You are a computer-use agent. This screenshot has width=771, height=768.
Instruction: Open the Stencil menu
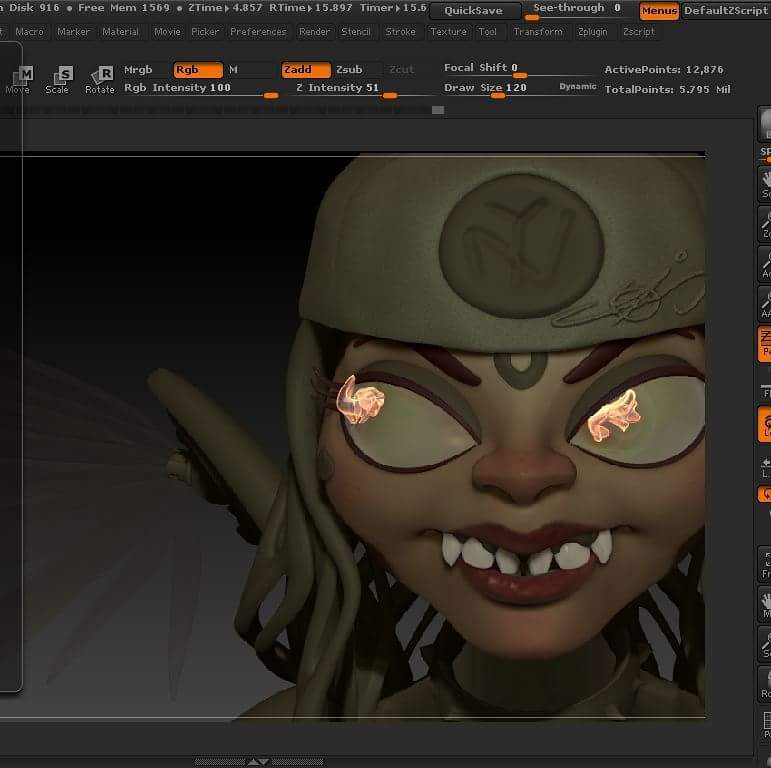click(356, 32)
